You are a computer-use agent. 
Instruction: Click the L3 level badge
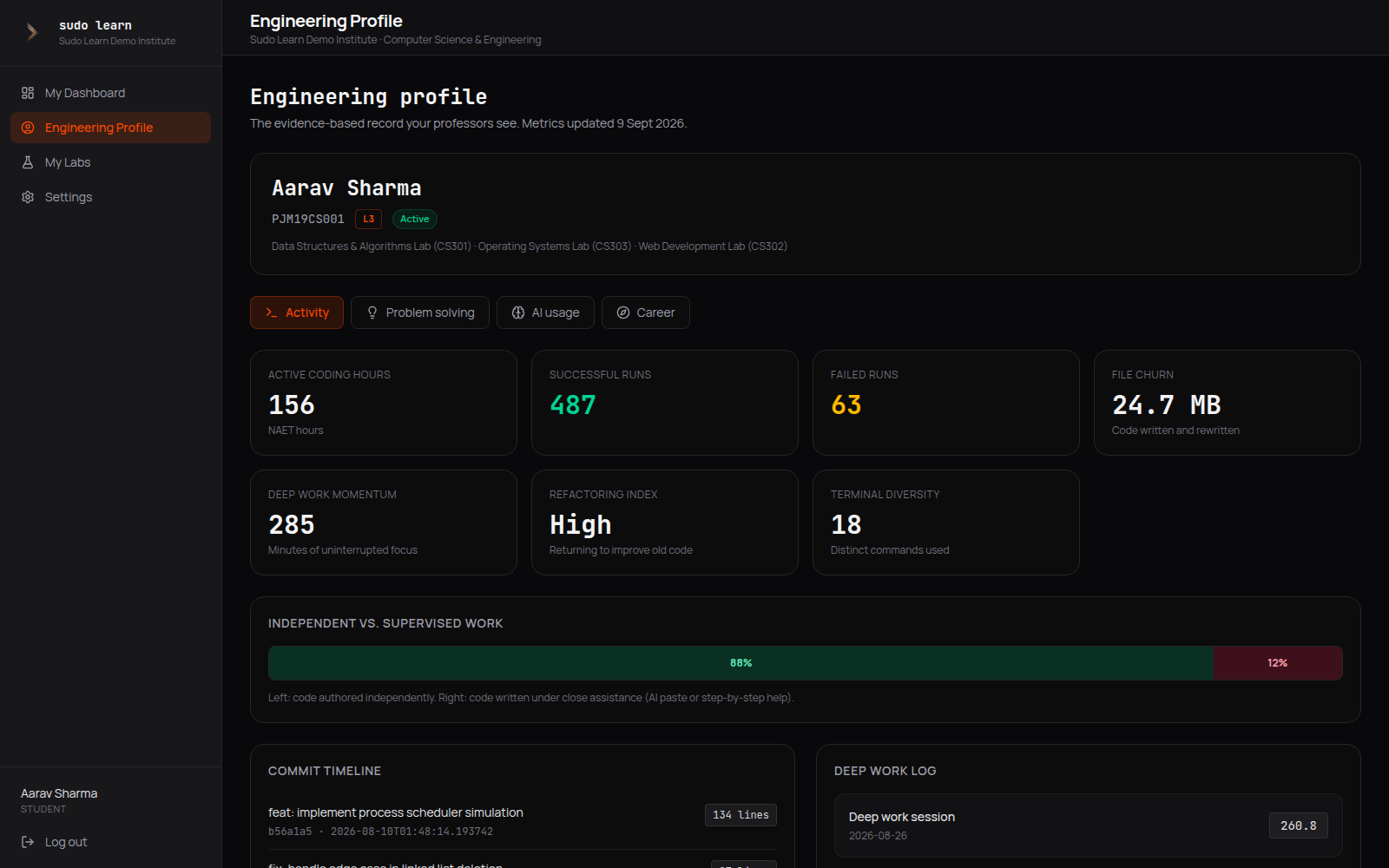[x=369, y=219]
